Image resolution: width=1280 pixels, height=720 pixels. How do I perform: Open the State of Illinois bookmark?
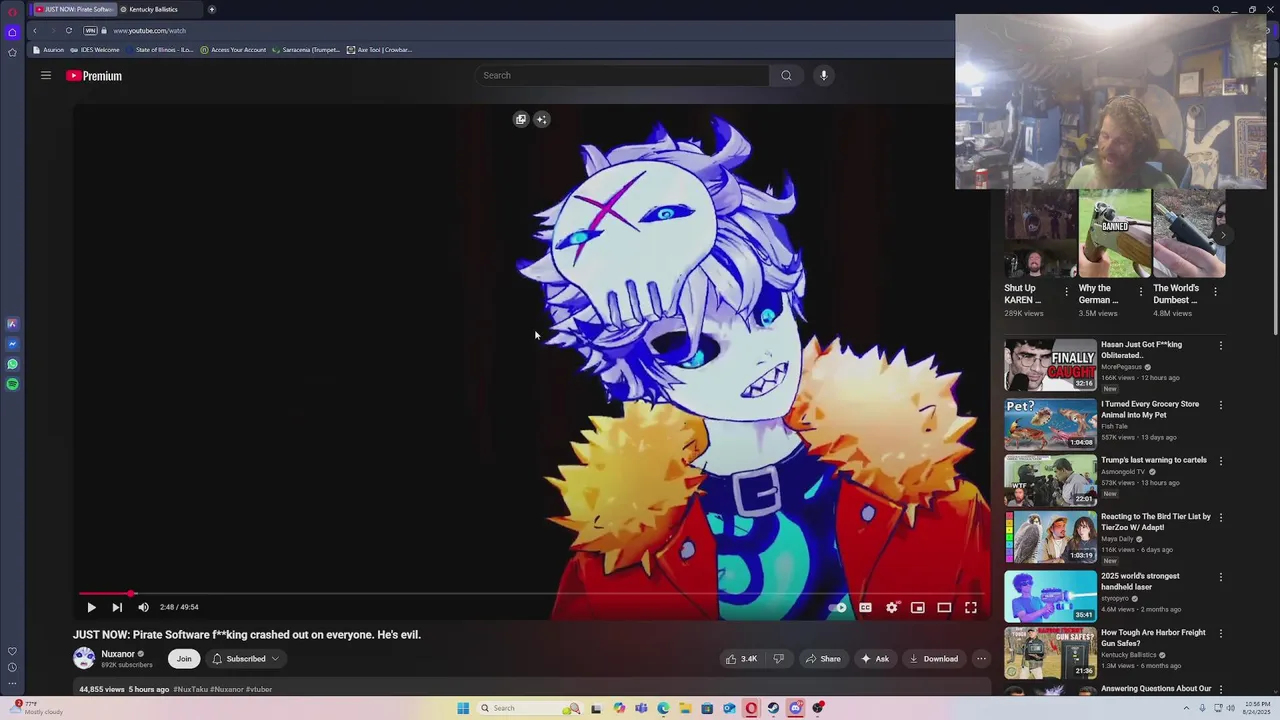160,49
